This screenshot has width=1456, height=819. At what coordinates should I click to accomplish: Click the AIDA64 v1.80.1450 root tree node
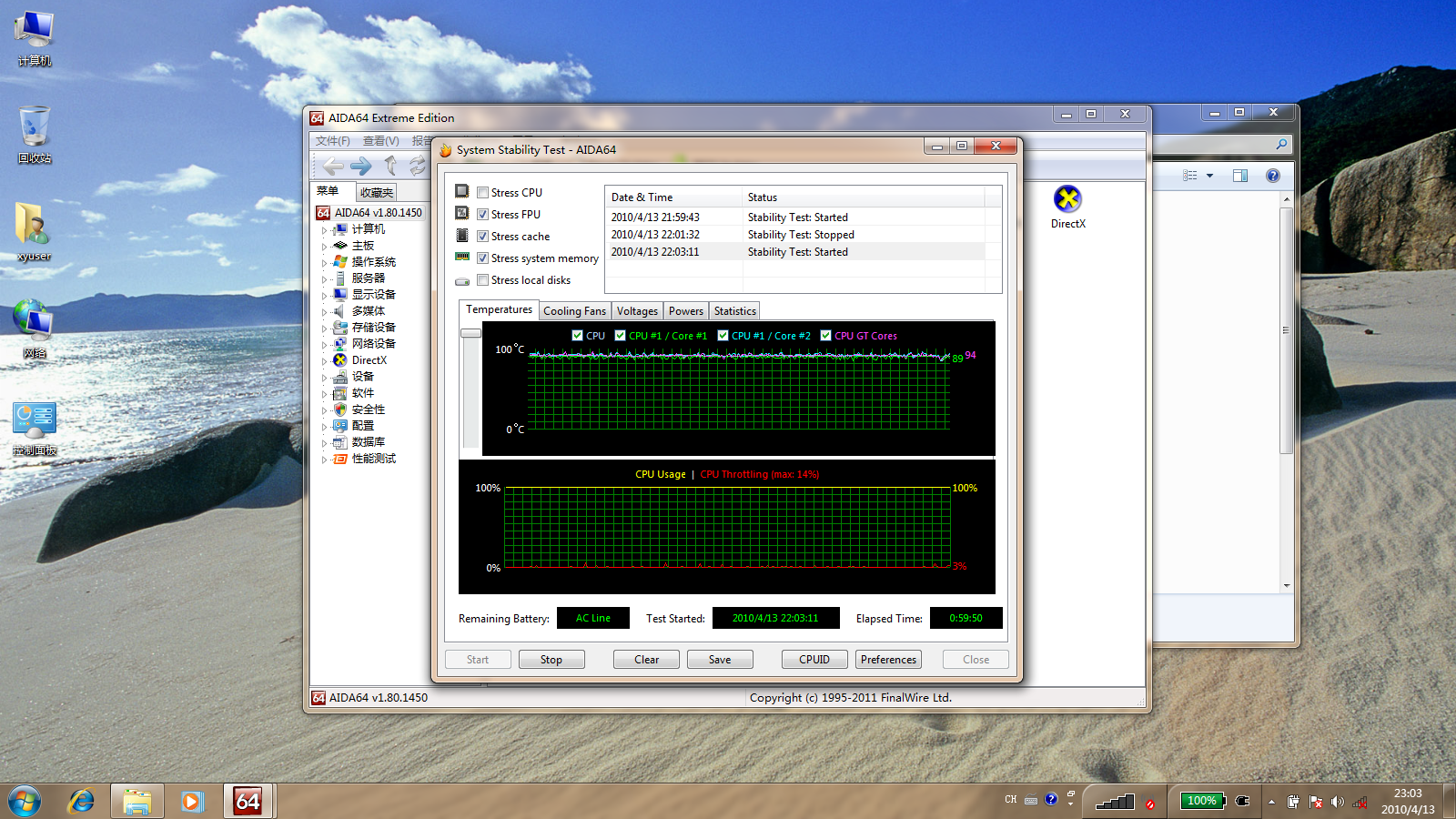369,212
